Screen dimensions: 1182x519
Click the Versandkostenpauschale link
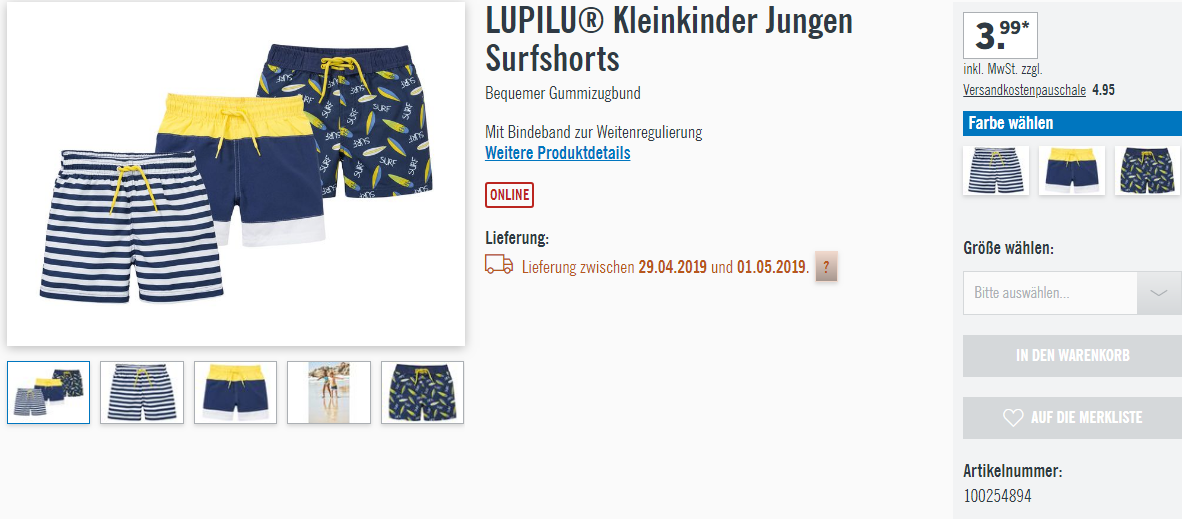click(1024, 90)
